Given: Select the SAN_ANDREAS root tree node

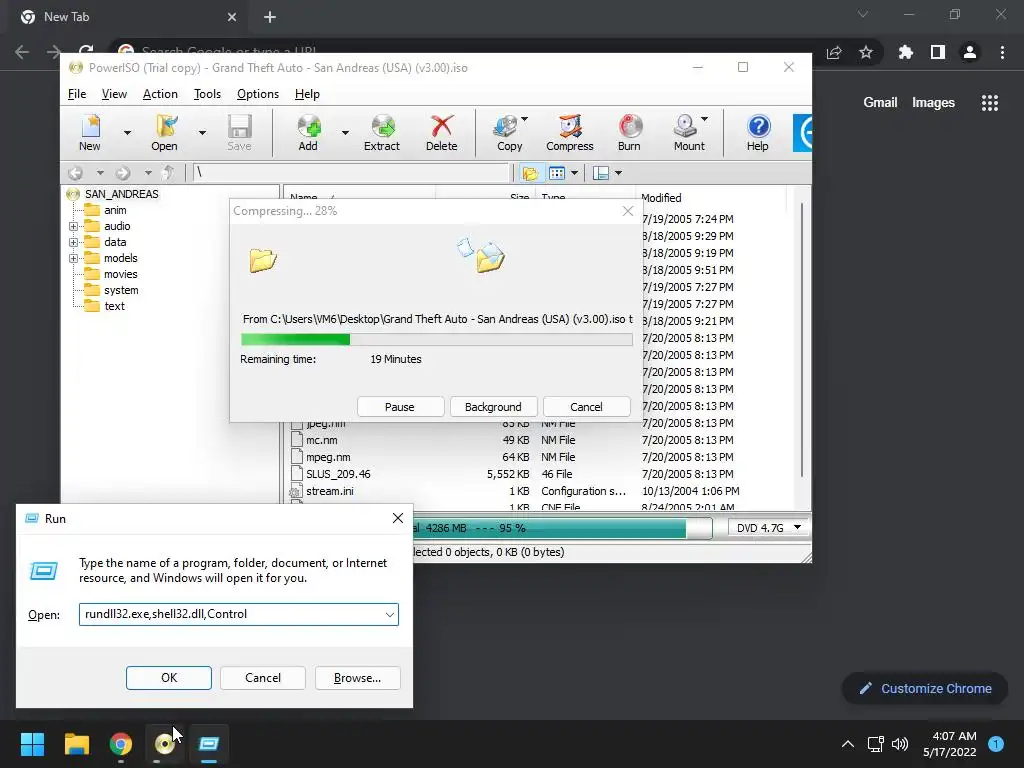Looking at the screenshot, I should coord(121,194).
